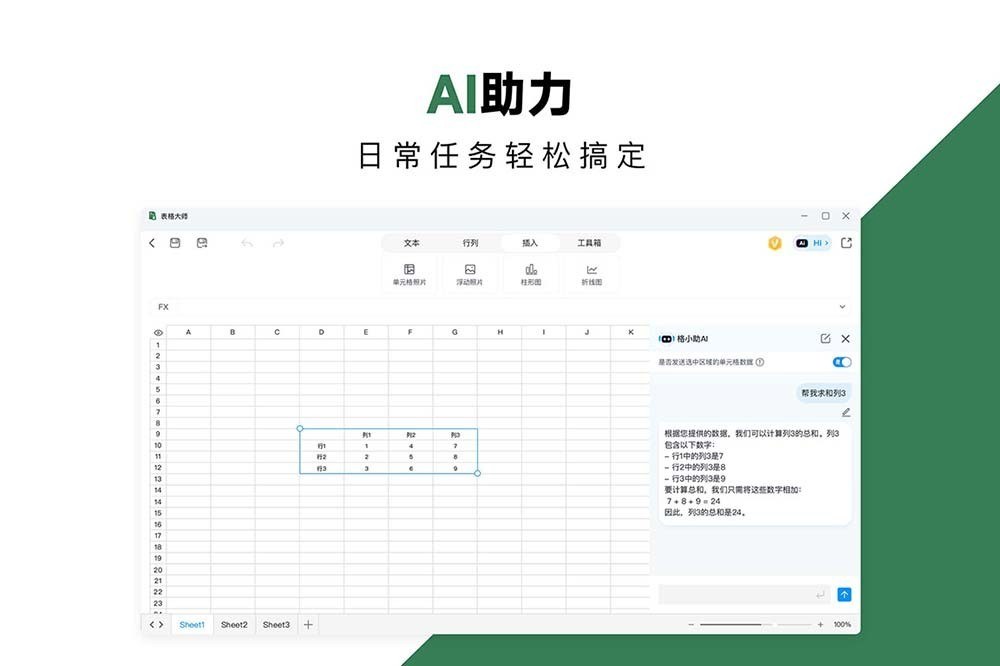Viewport: 1000px width, 666px height.
Task: Redo using the right curved arrow icon
Action: (278, 242)
